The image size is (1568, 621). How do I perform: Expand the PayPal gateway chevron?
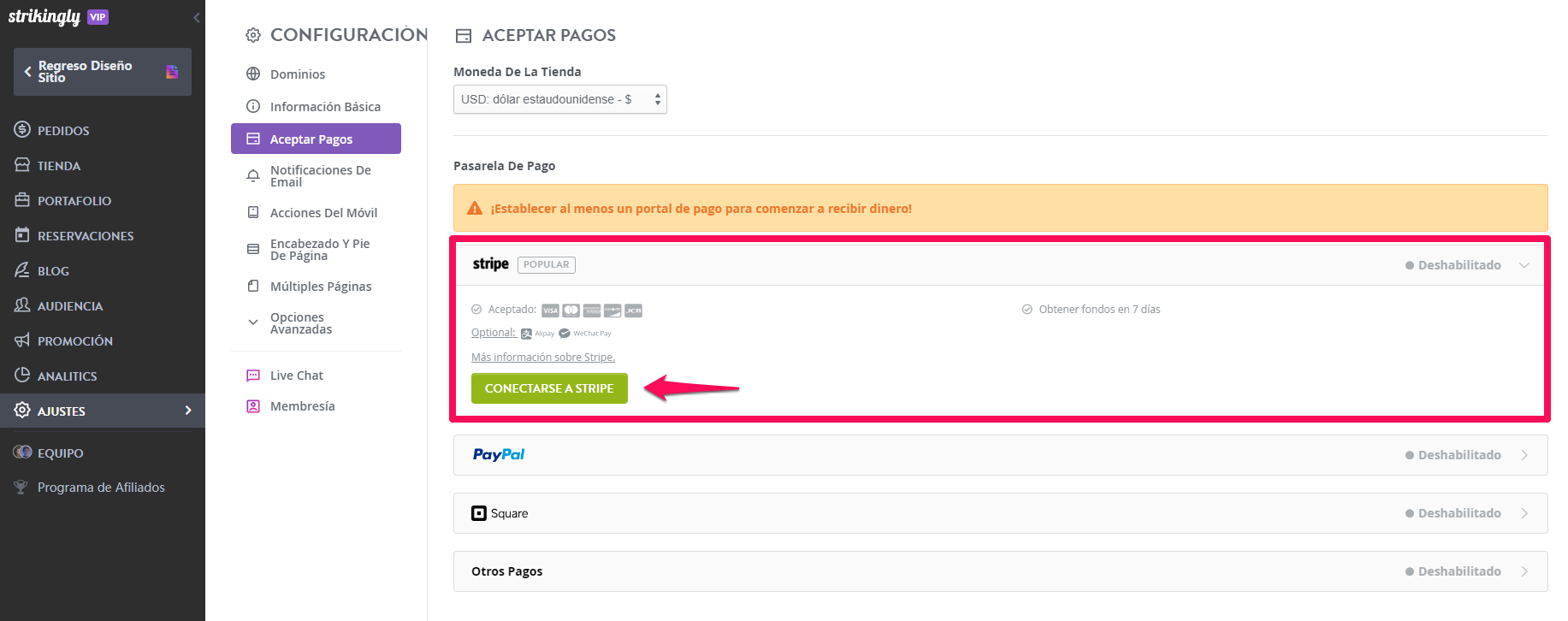point(1524,455)
